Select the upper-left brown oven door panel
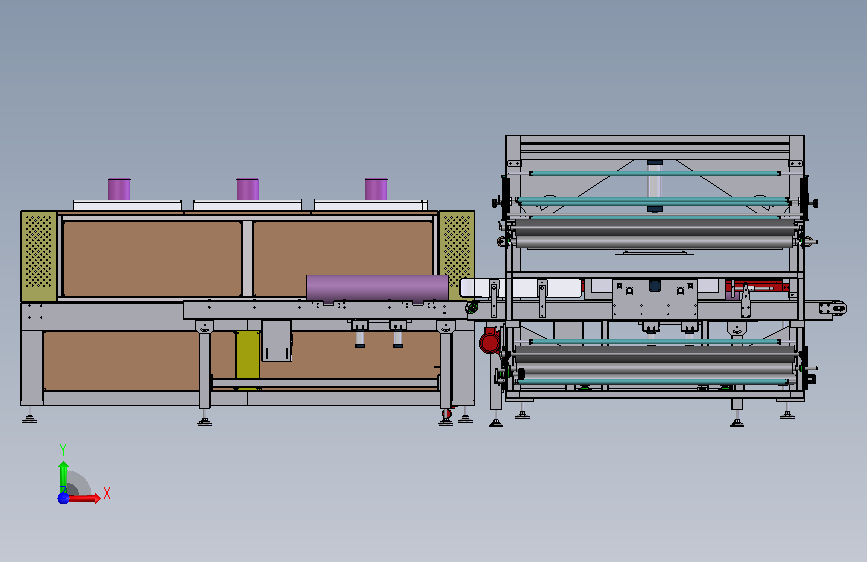The height and width of the screenshot is (562, 867). [x=152, y=259]
